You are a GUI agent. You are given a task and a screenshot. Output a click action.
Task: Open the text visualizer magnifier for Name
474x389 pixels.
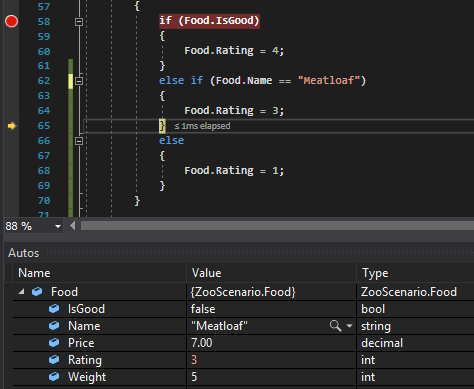335,326
